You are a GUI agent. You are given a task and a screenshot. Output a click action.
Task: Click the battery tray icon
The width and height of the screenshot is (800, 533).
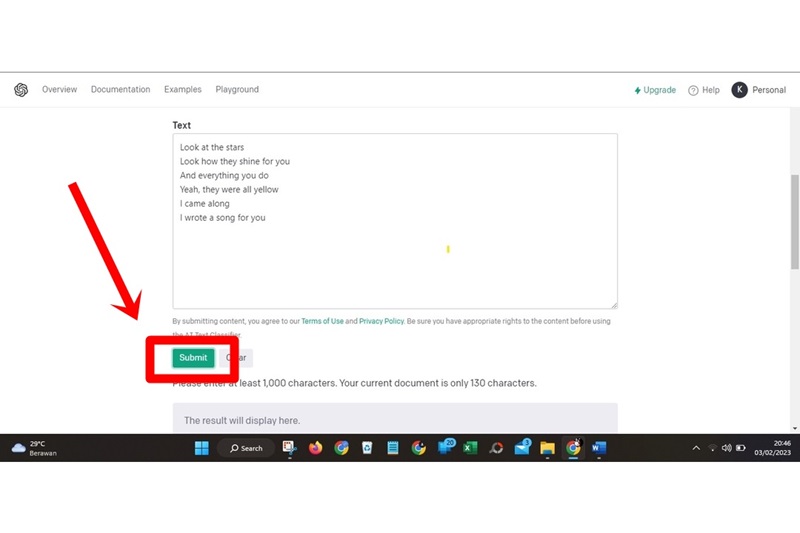pyautogui.click(x=741, y=448)
